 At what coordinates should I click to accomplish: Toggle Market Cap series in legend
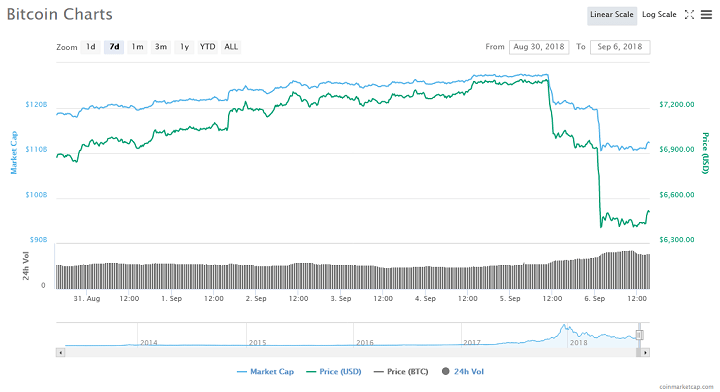265,372
